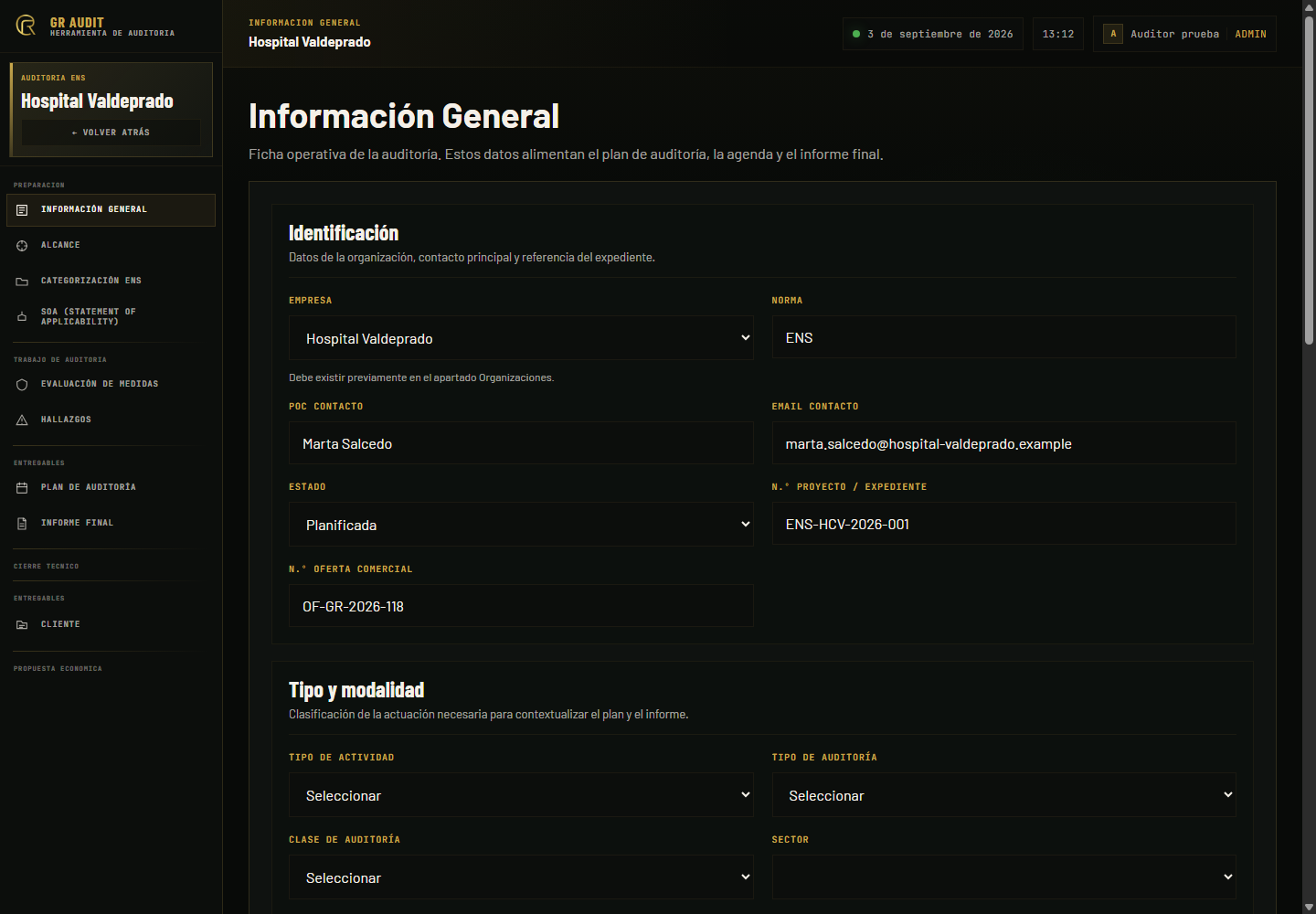Click the 'Cierre Técnico' sidebar label
This screenshot has width=1316, height=914.
(x=46, y=567)
